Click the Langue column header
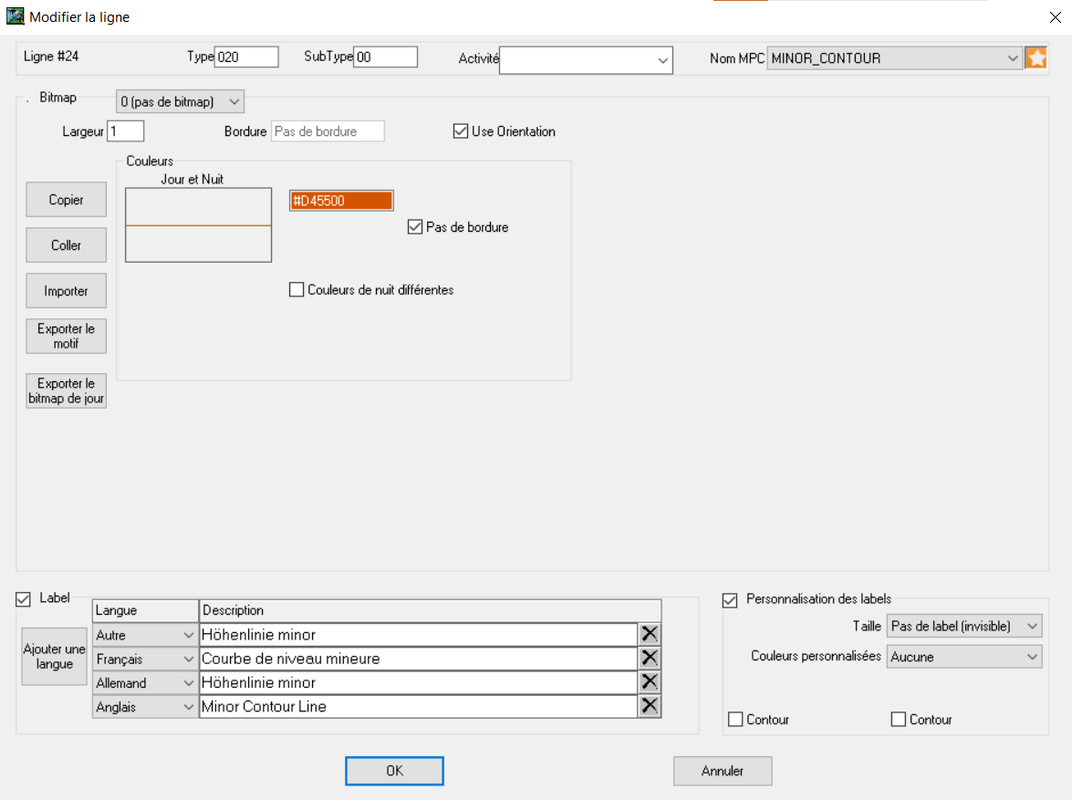 tap(146, 610)
